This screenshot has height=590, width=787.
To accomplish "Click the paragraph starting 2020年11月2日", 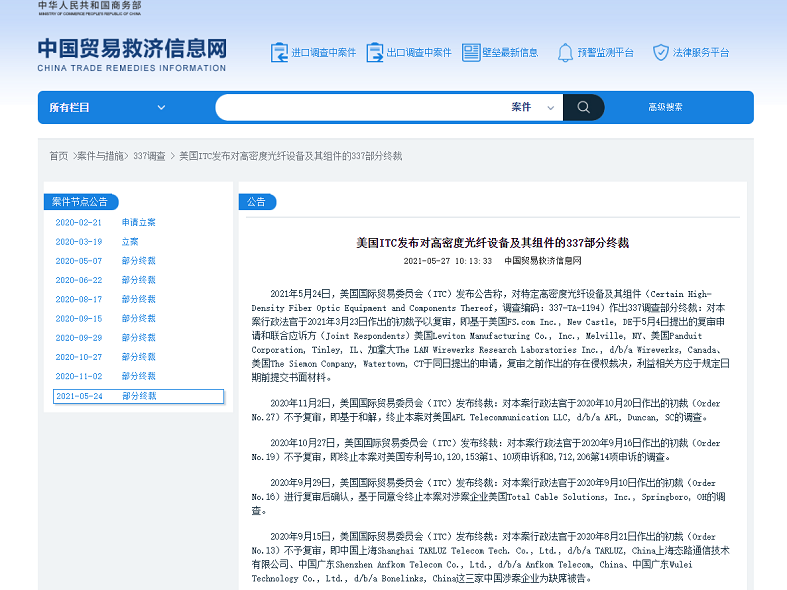I will point(486,410).
